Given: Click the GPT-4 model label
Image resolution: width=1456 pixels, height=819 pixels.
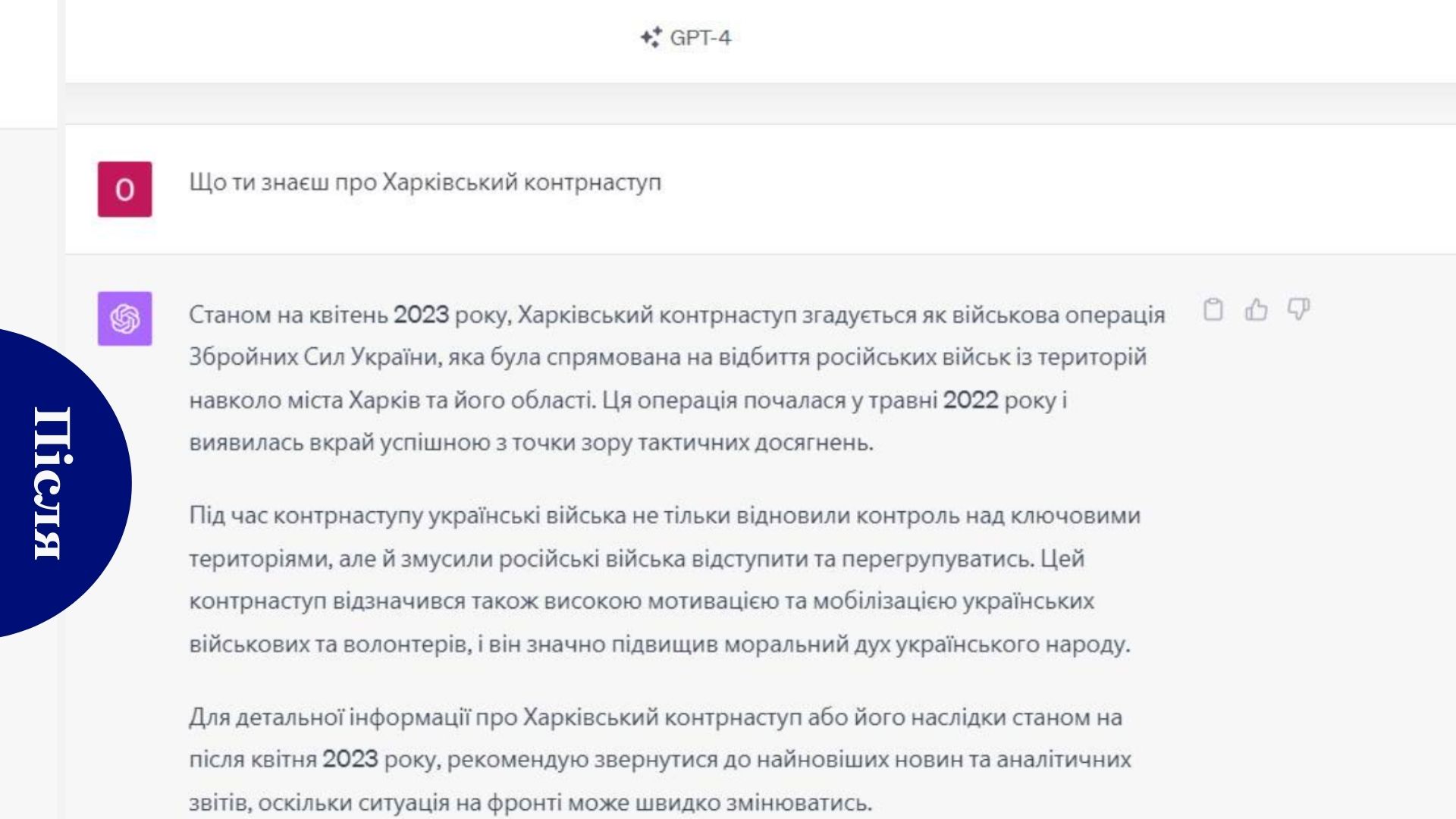Looking at the screenshot, I should [x=700, y=38].
